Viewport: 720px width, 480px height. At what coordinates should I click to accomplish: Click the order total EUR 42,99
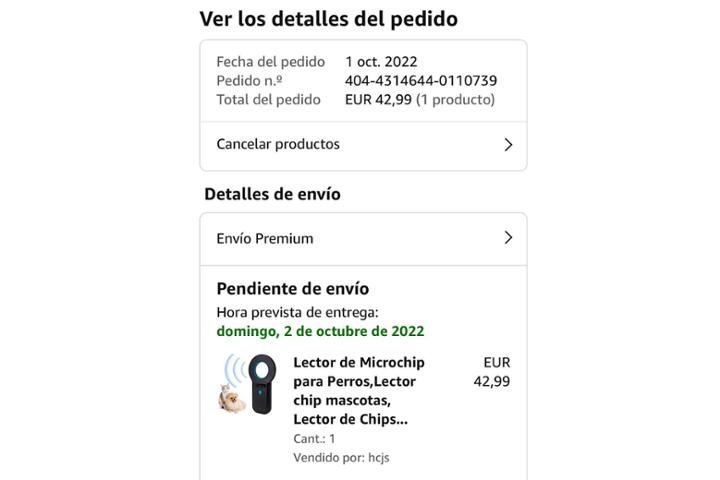tap(378, 100)
